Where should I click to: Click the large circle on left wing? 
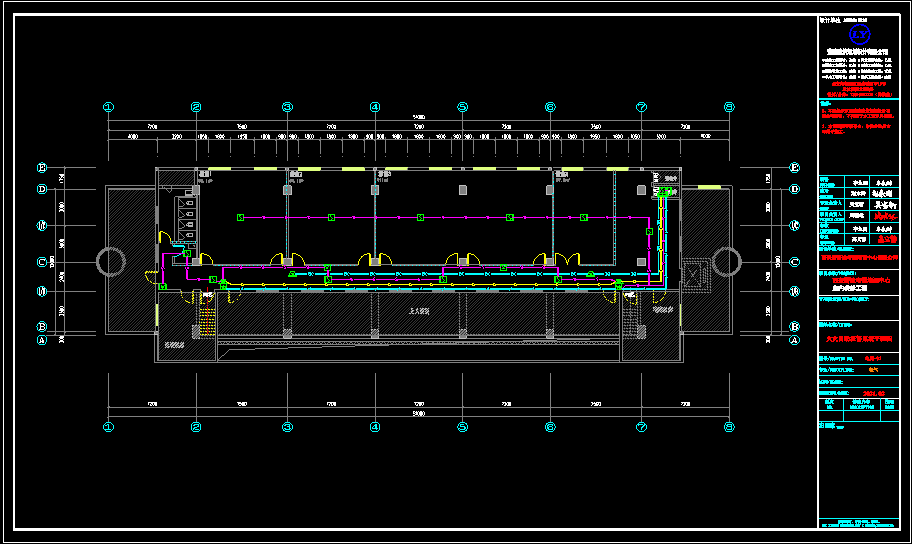(109, 262)
